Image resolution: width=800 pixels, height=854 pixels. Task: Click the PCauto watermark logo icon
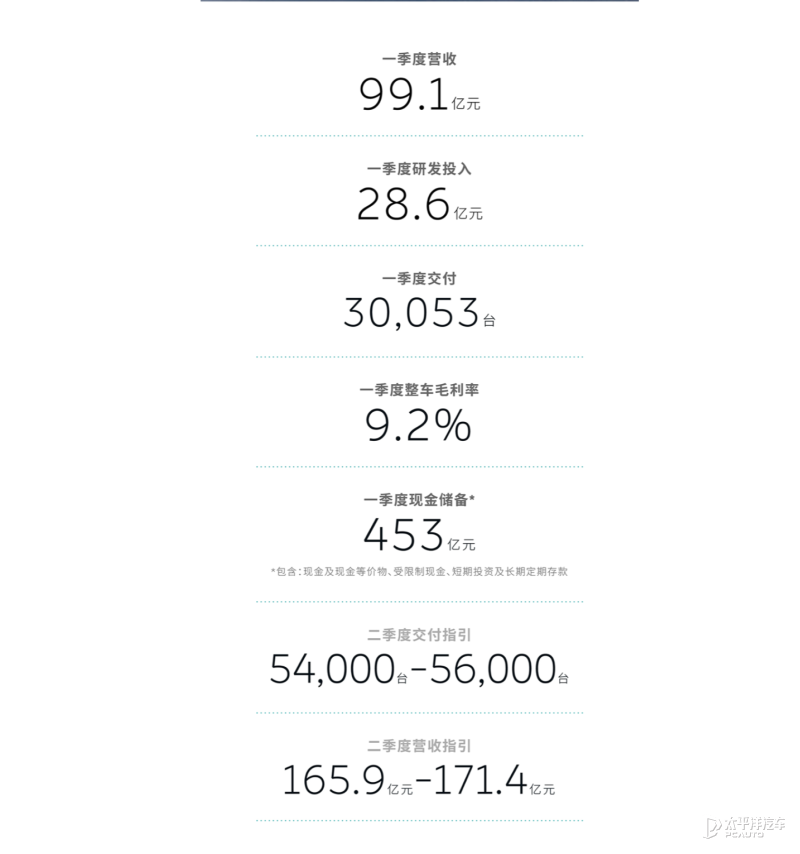click(712, 827)
